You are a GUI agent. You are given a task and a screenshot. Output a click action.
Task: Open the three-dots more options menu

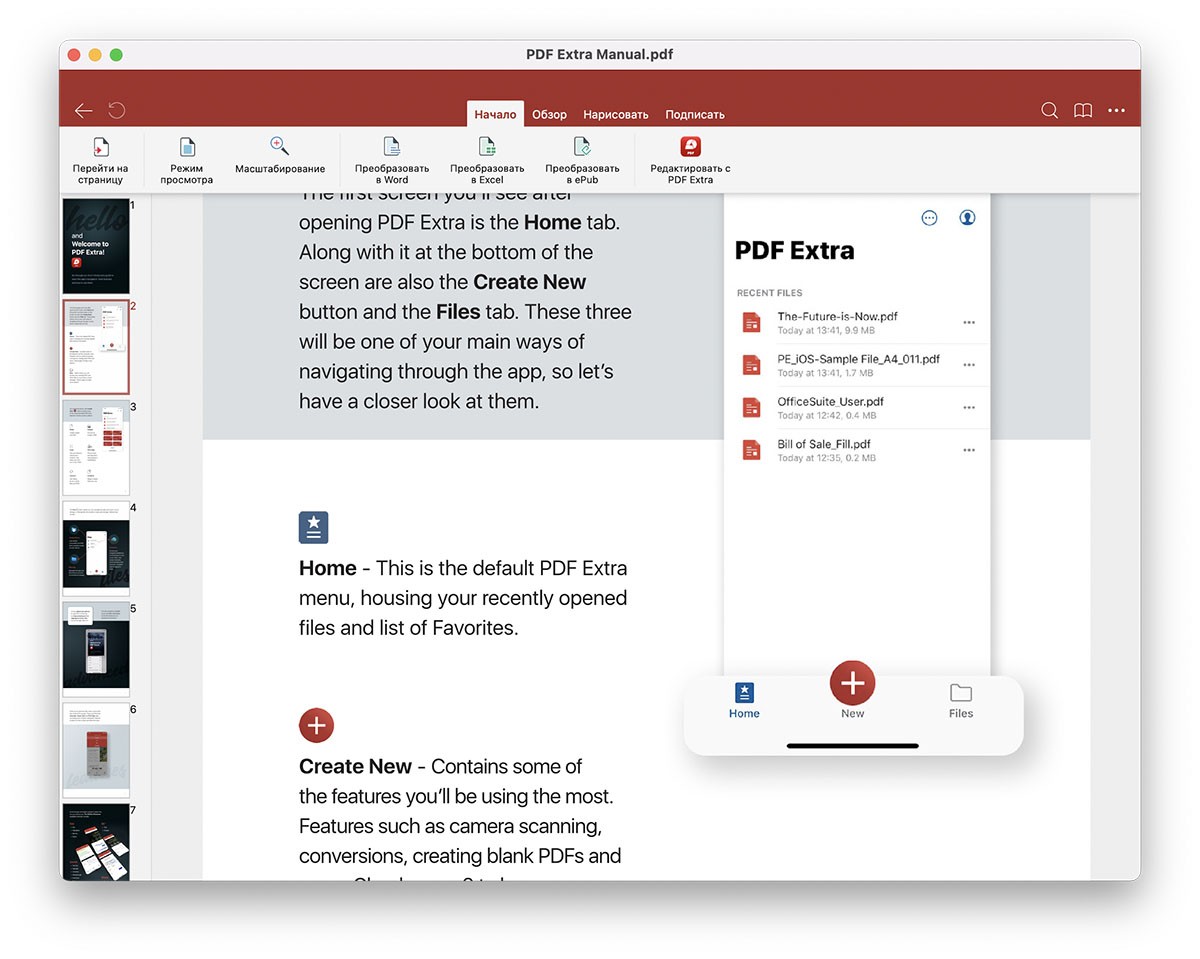coord(1117,111)
